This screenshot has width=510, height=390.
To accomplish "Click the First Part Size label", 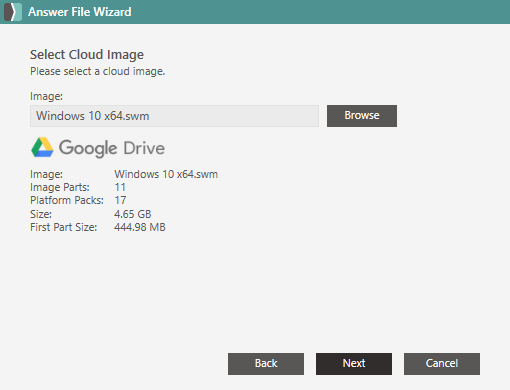I will [x=63, y=227].
